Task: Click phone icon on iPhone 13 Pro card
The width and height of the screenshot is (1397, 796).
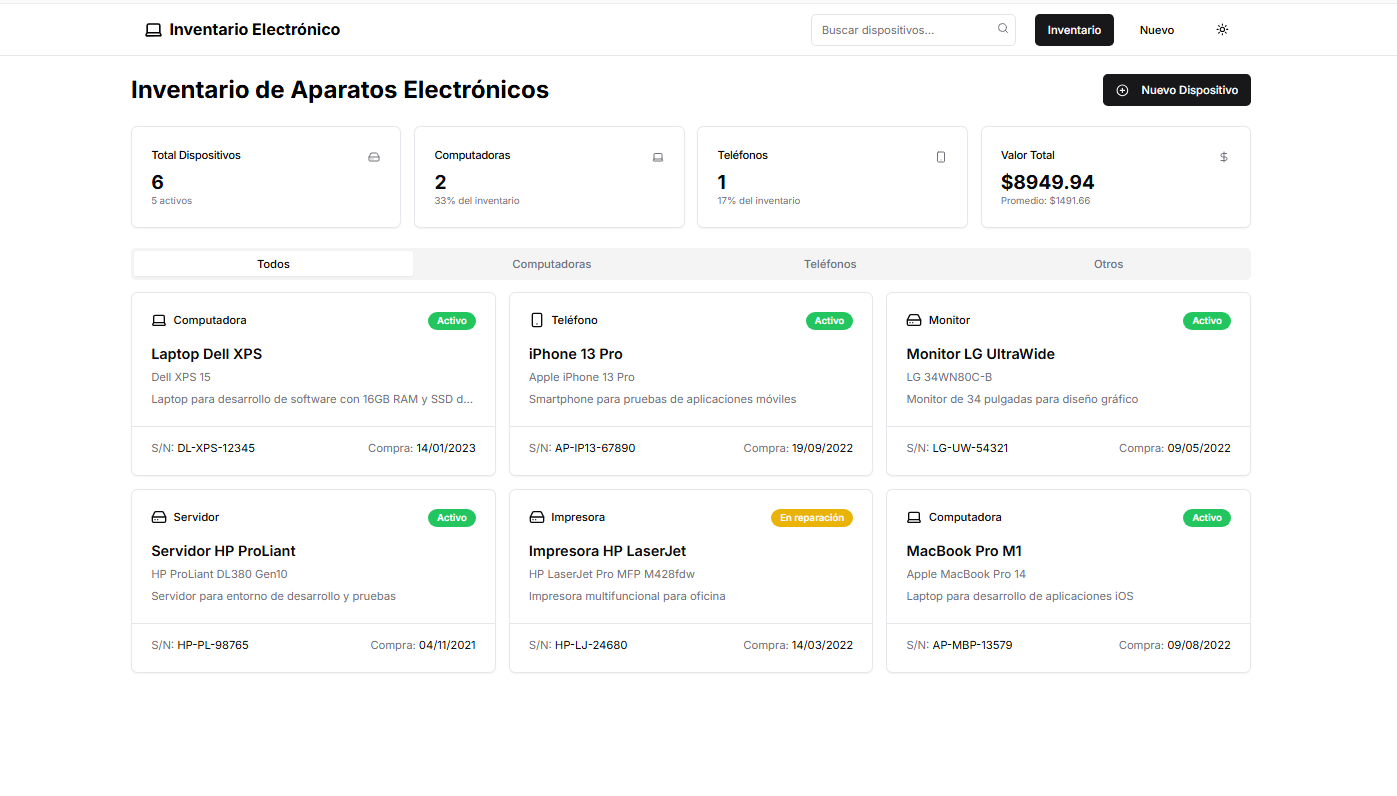Action: pyautogui.click(x=536, y=320)
